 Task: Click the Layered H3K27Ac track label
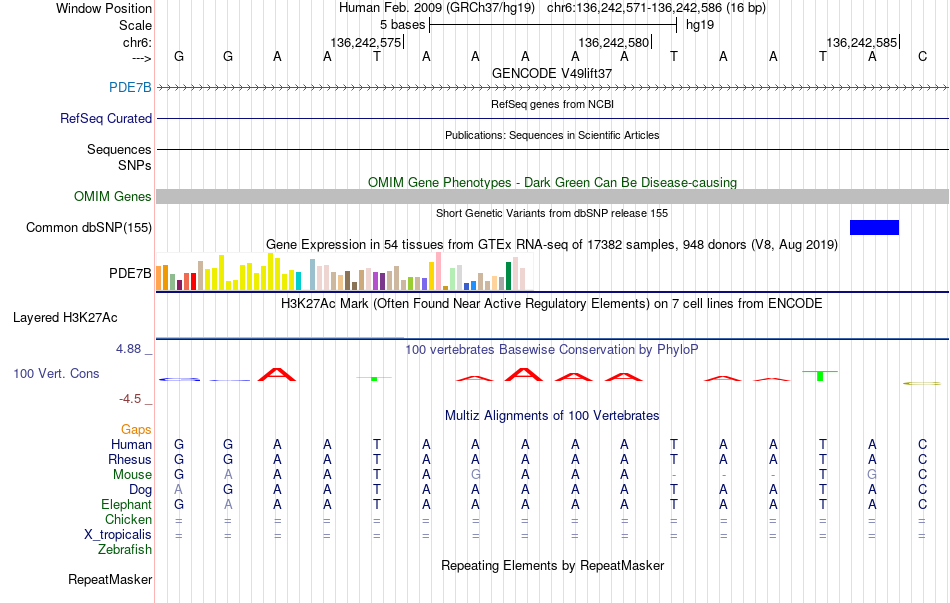click(x=65, y=318)
